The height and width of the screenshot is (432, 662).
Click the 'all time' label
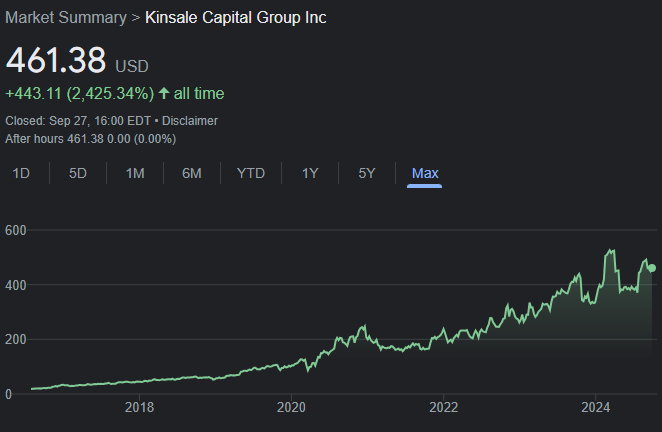point(199,93)
